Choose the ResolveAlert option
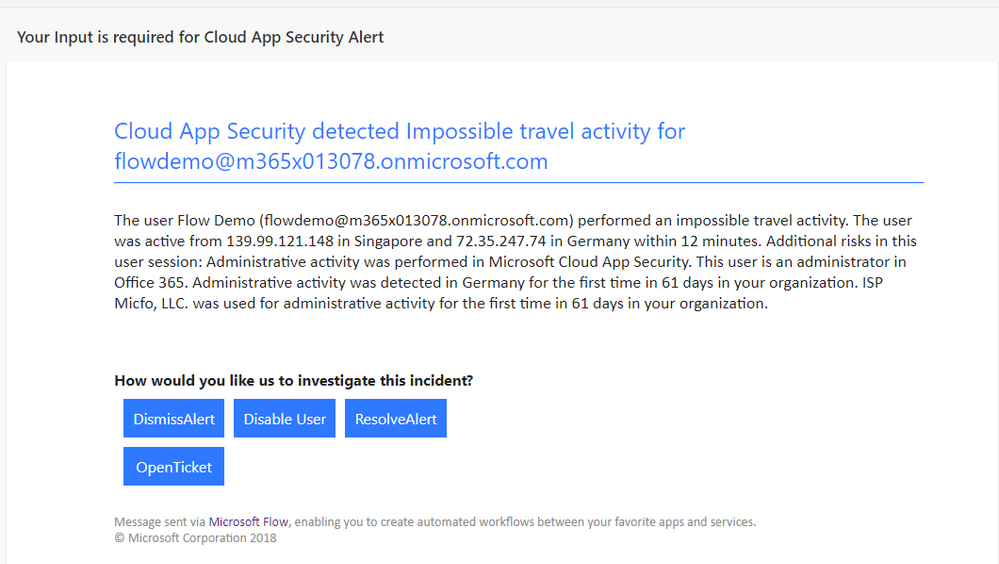This screenshot has height=564, width=999. [x=396, y=419]
